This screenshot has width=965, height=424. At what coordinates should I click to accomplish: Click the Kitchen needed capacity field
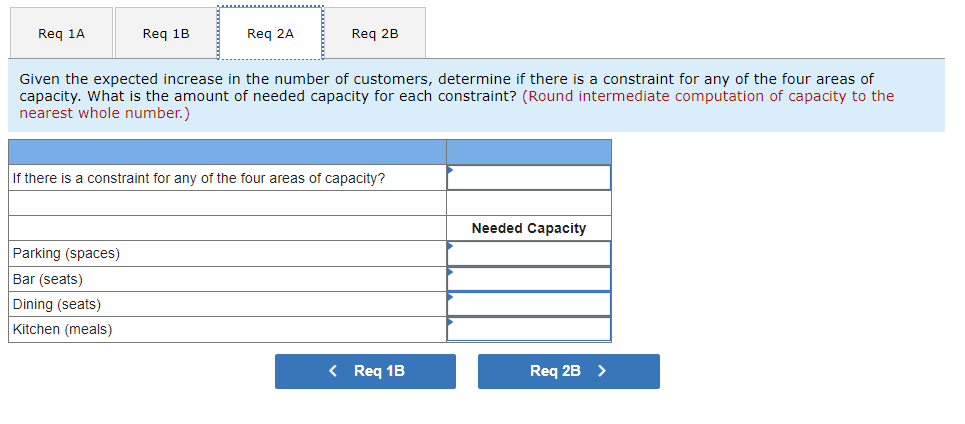[x=529, y=329]
